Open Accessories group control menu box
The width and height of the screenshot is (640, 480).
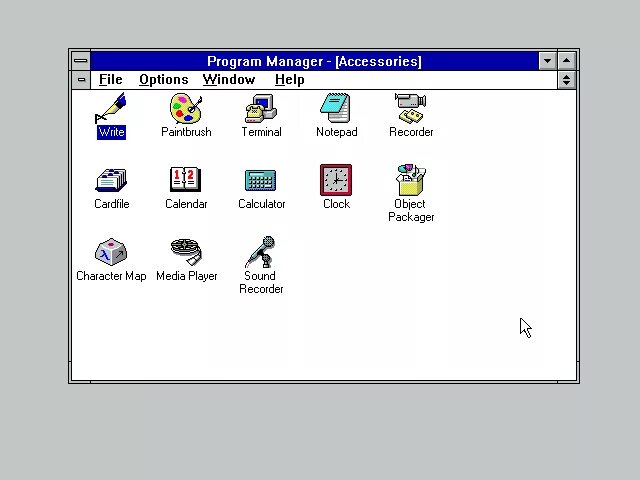(x=81, y=80)
